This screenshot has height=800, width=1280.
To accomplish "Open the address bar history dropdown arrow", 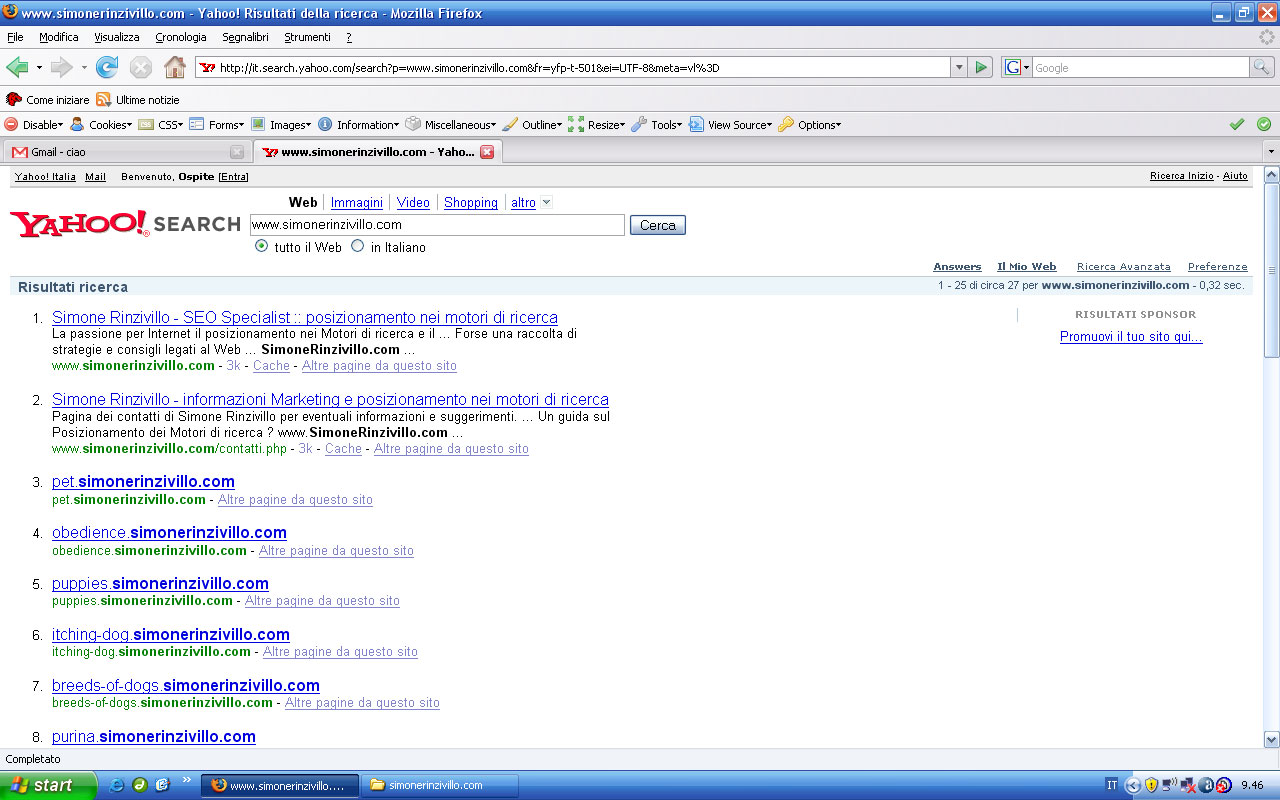I will point(959,68).
